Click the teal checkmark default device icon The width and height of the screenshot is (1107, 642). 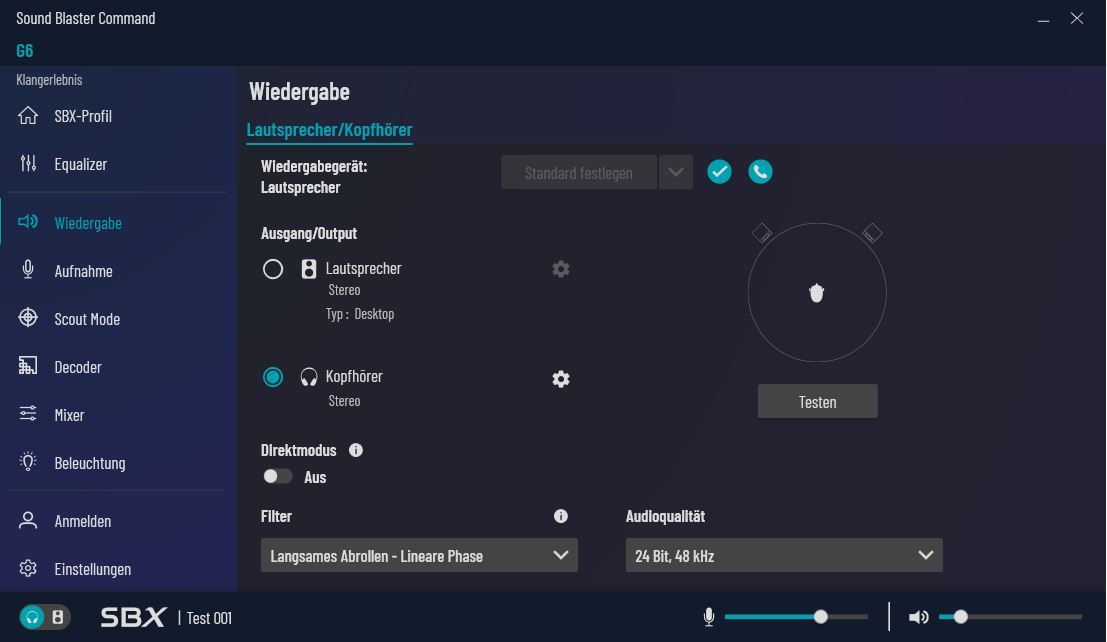[x=719, y=172]
